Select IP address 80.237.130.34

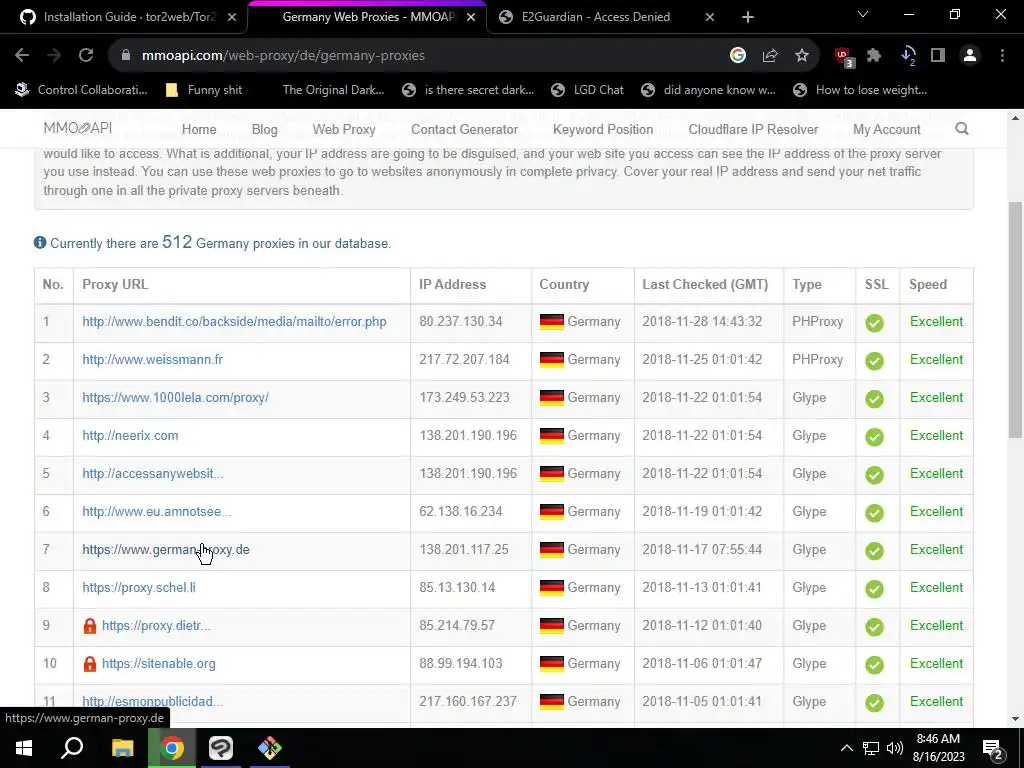pyautogui.click(x=461, y=321)
